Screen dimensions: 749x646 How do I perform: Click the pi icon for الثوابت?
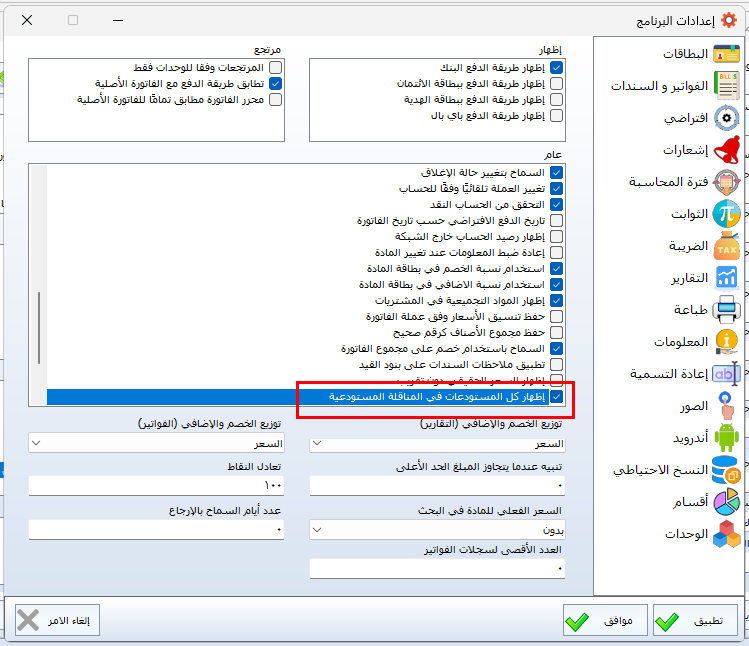click(x=727, y=214)
